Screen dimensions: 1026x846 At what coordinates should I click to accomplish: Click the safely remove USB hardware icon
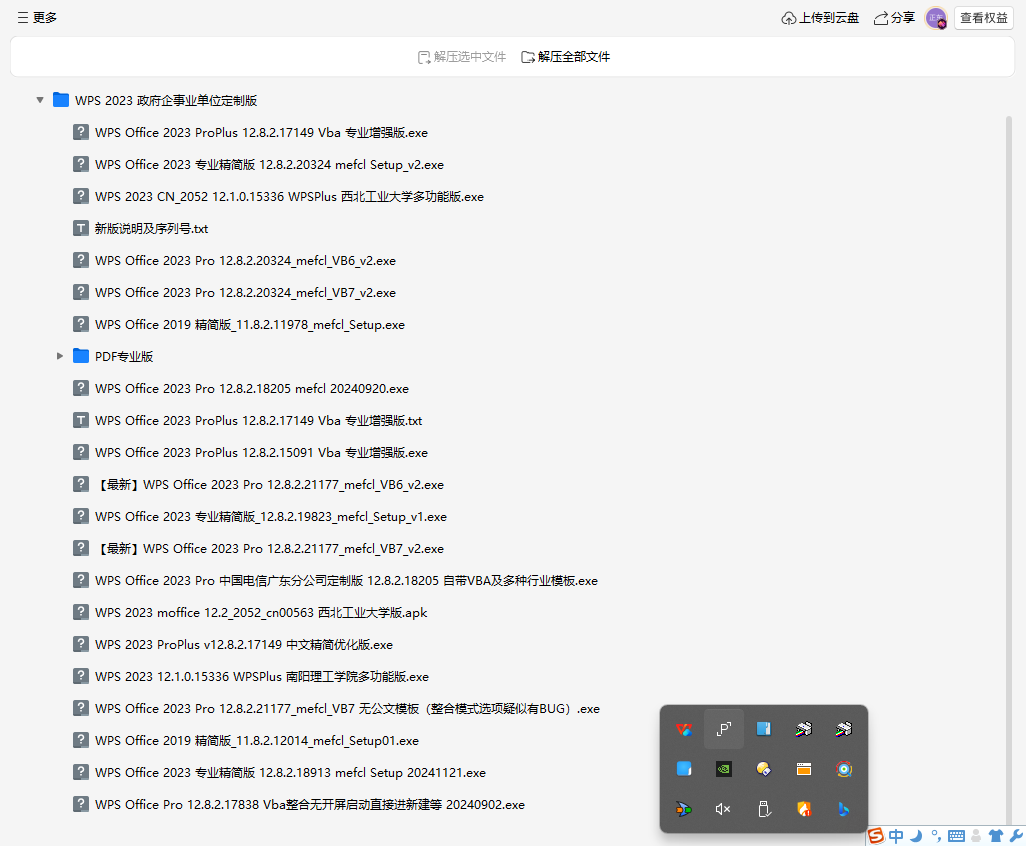[763, 809]
